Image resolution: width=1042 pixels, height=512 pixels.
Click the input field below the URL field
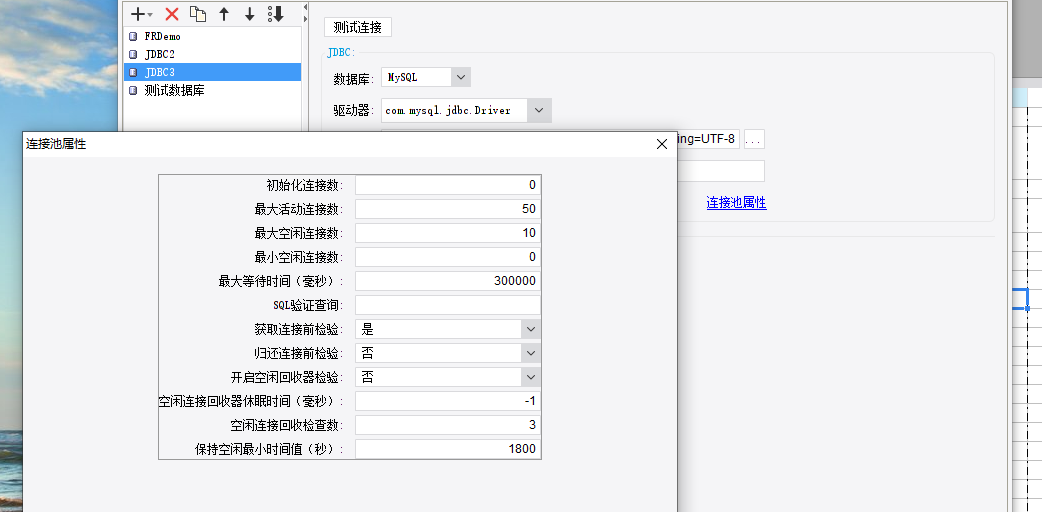[720, 171]
